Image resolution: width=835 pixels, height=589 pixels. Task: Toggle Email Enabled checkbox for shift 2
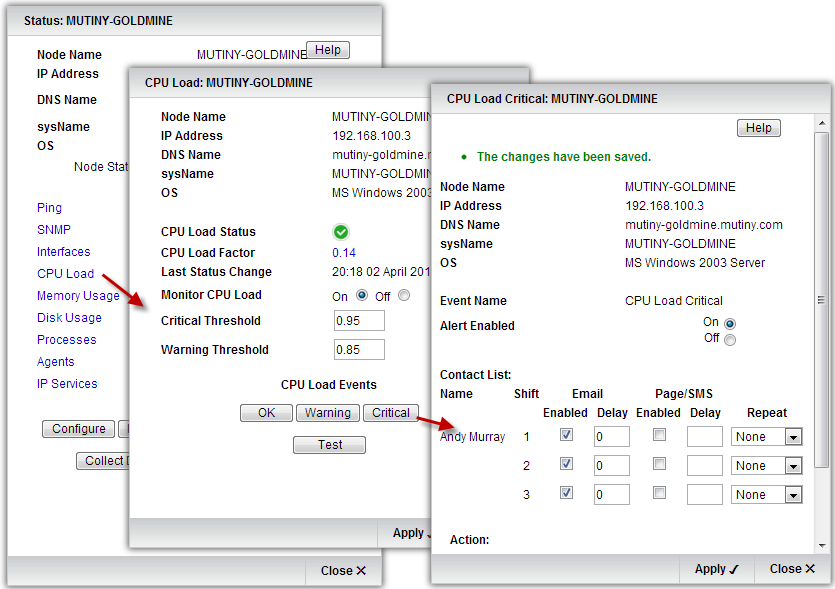click(567, 464)
